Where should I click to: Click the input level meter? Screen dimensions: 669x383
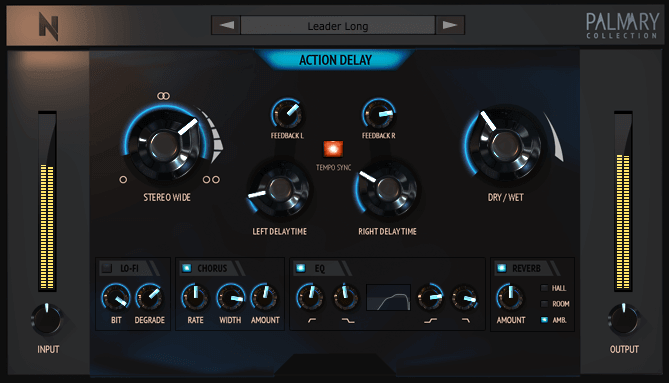pyautogui.click(x=47, y=201)
